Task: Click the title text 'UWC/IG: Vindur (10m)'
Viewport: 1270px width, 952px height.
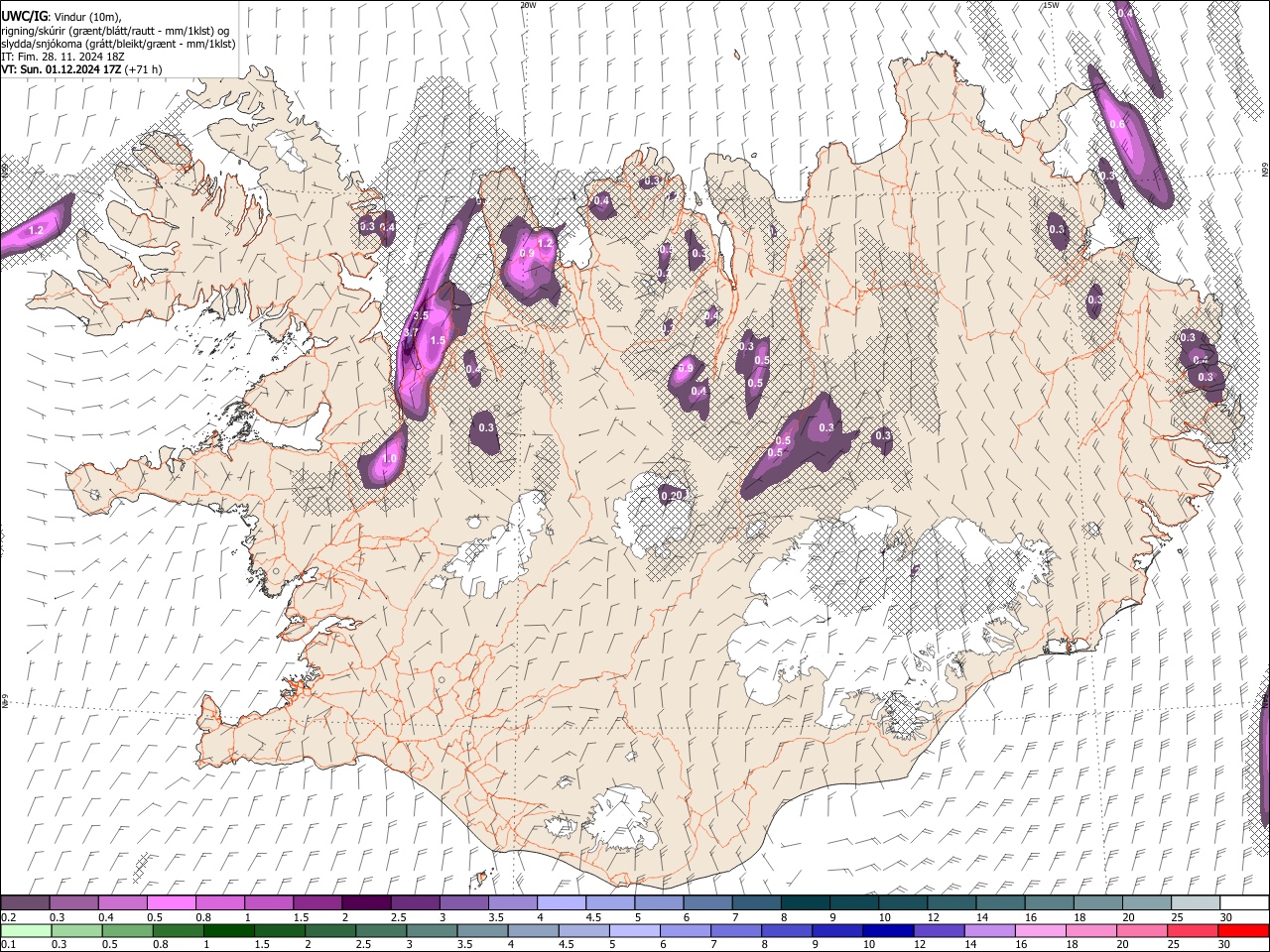Action: (62, 16)
